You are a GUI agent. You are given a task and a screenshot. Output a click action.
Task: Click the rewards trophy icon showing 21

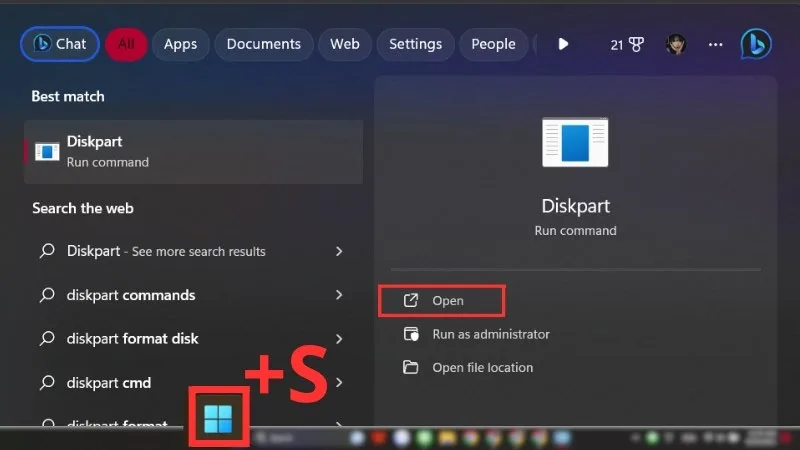627,44
